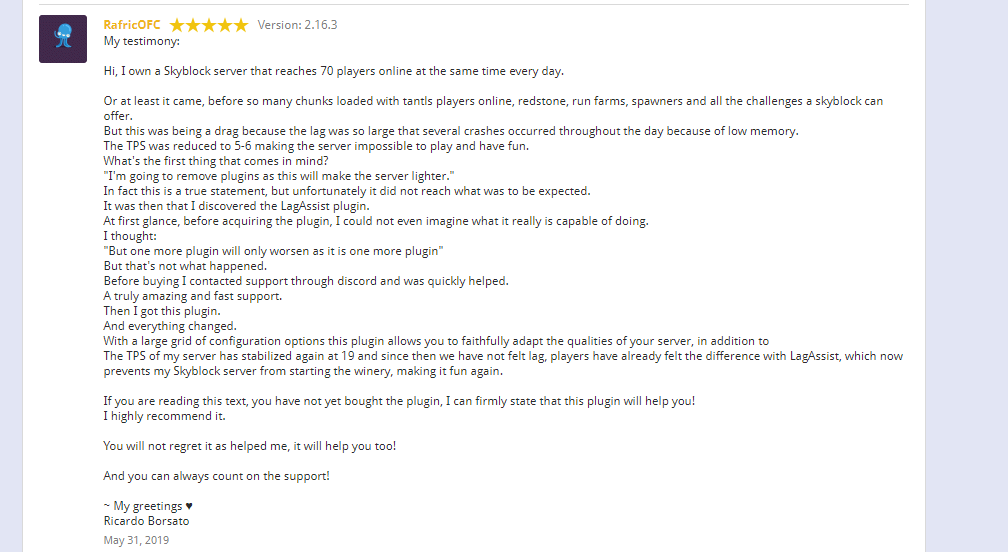Image resolution: width=1008 pixels, height=552 pixels.
Task: Click the fifth rating star
Action: (241, 25)
